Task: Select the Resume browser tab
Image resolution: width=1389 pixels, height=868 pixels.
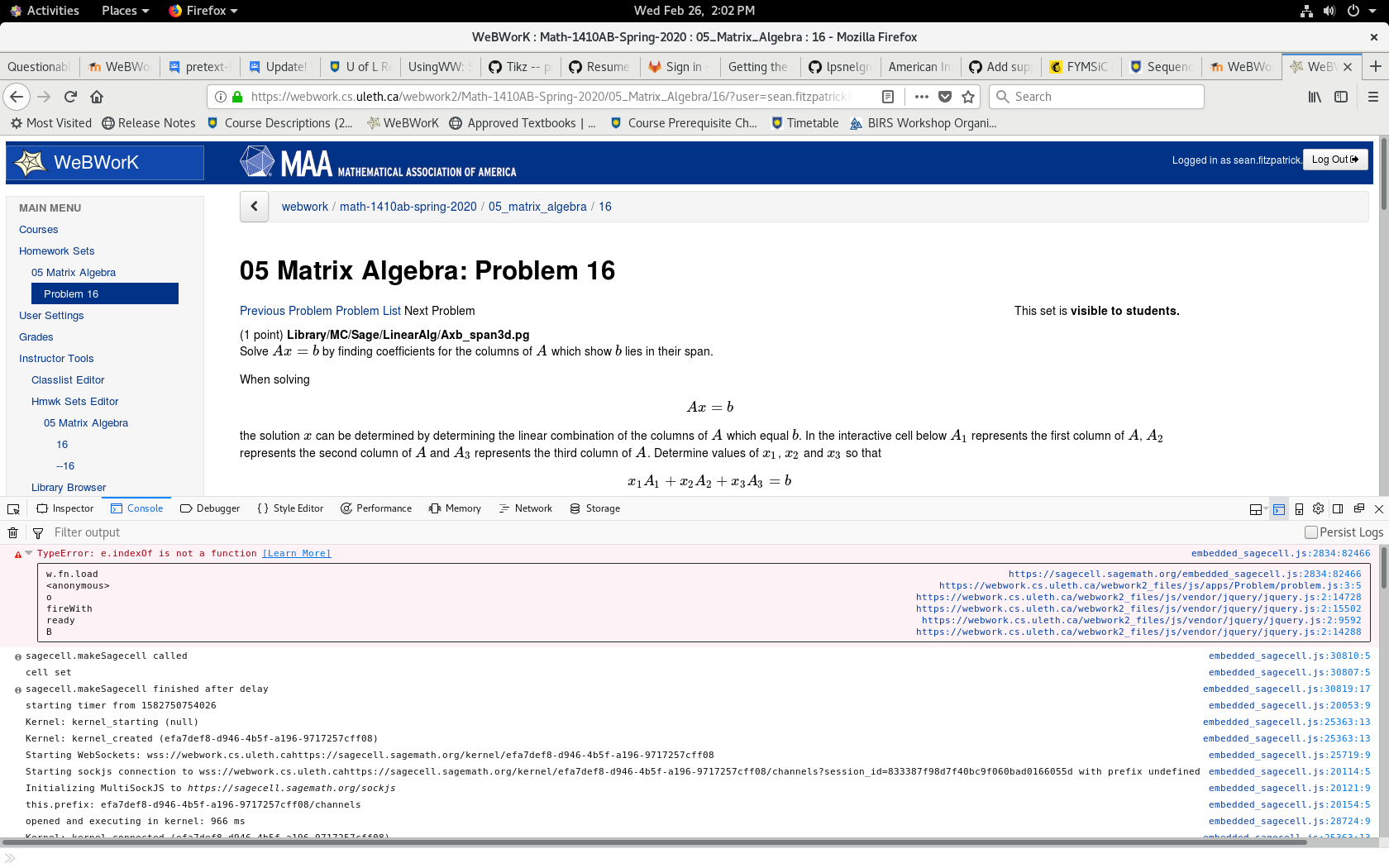Action: 600,67
